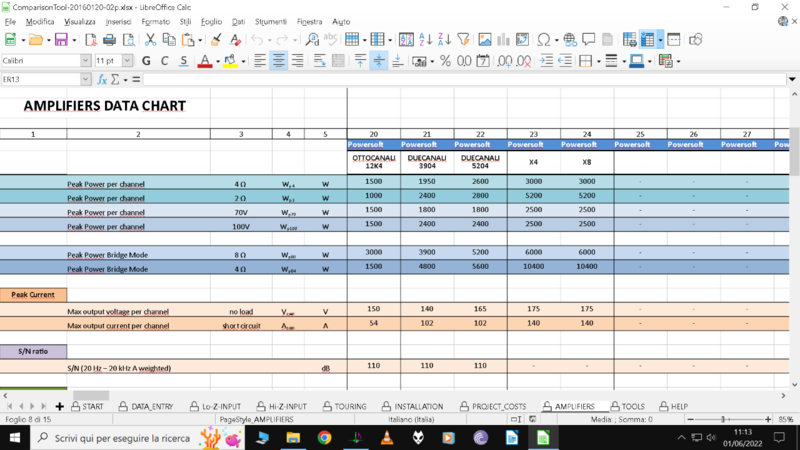800x450 pixels.
Task: Click the Clone formatting paintbrush
Action: [x=216, y=40]
